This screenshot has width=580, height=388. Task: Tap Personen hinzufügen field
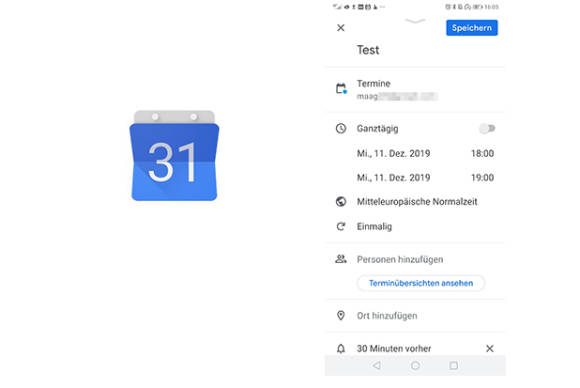pyautogui.click(x=400, y=260)
